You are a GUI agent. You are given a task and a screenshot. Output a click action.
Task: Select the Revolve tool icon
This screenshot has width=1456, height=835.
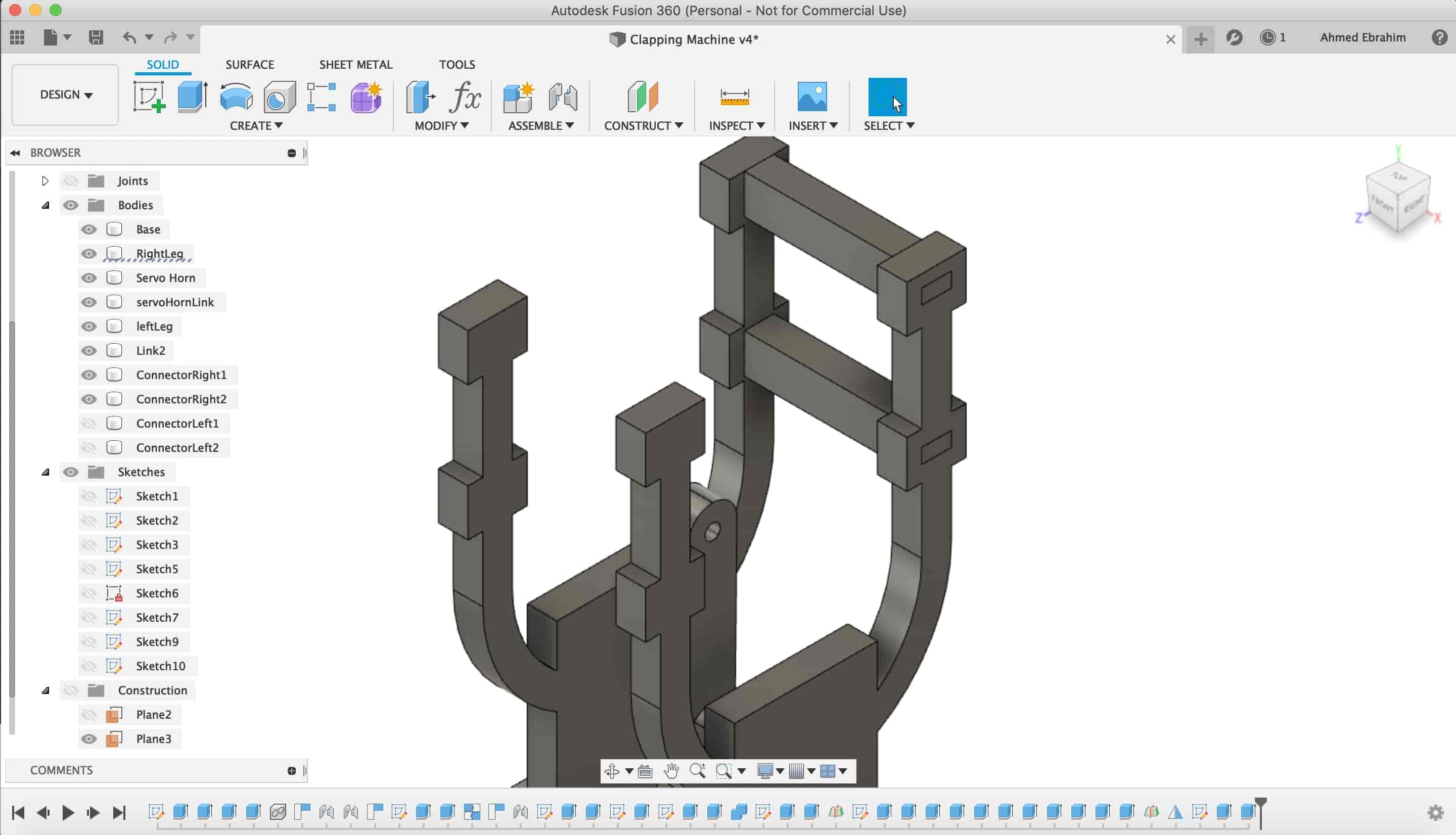coord(236,97)
